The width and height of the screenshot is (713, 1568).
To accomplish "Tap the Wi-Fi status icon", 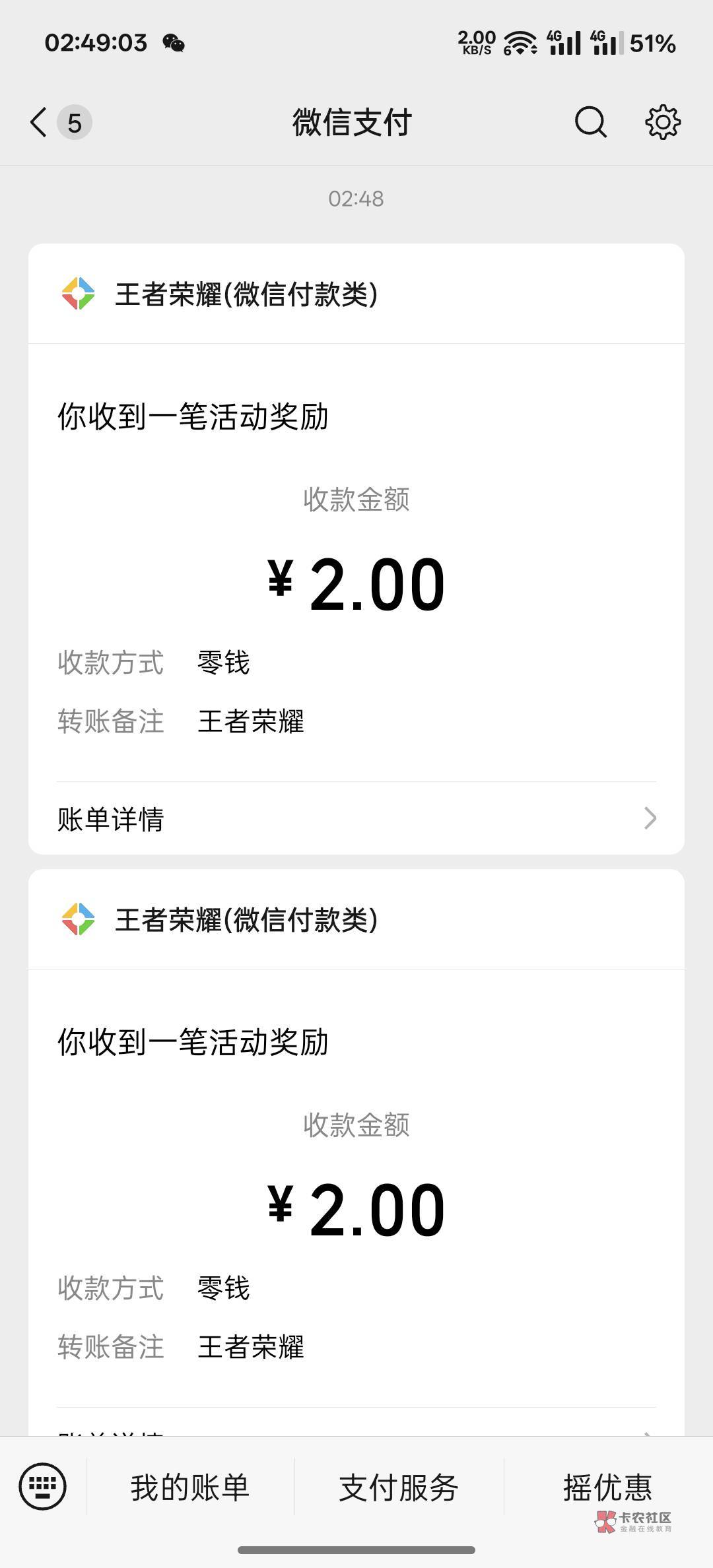I will [x=521, y=44].
